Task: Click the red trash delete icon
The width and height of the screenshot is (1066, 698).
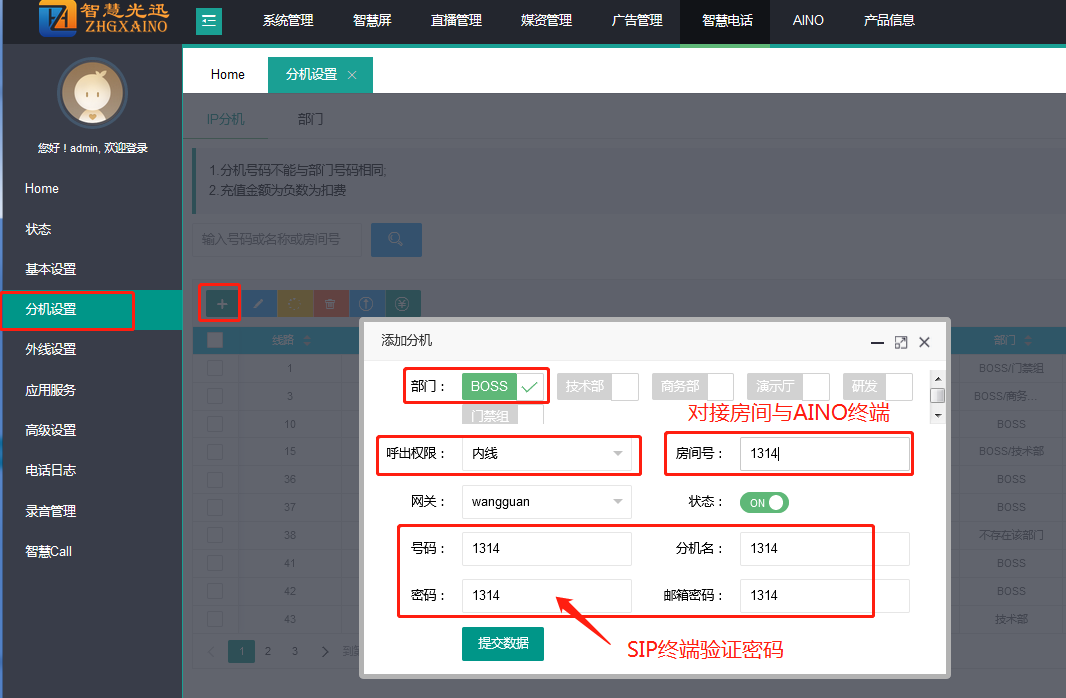Action: coord(331,304)
